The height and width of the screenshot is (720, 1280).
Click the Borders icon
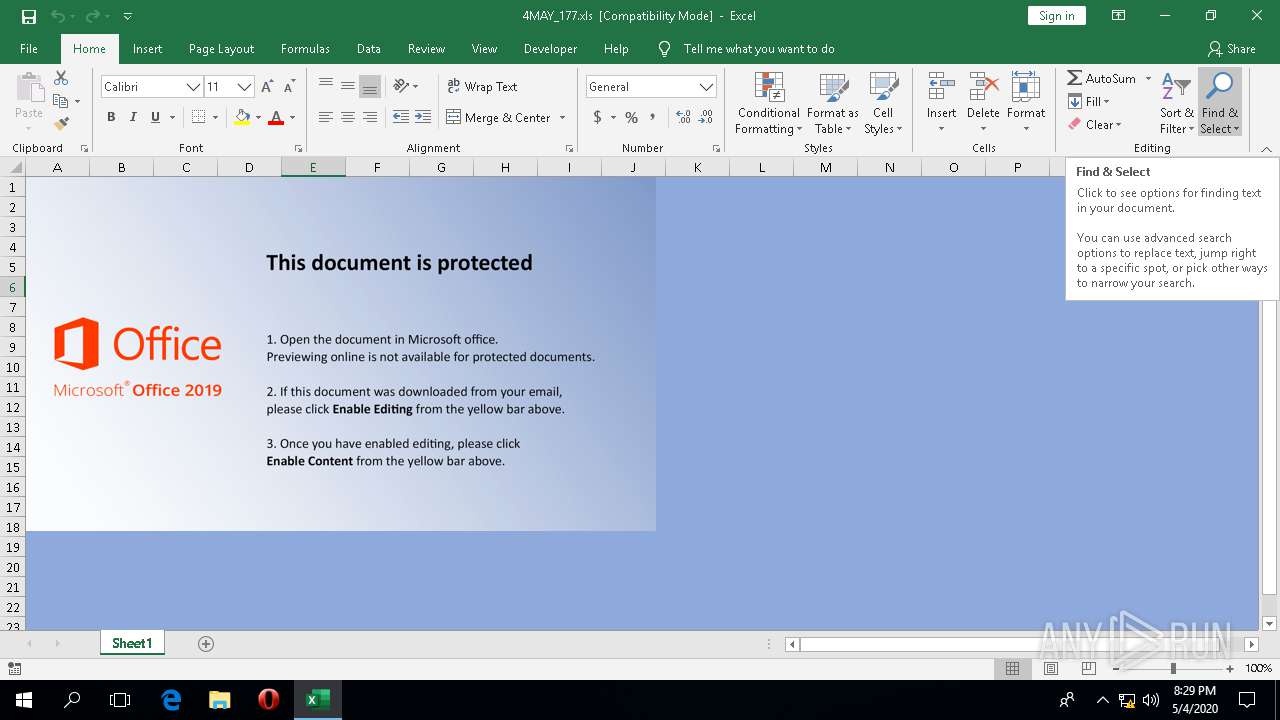pos(198,117)
